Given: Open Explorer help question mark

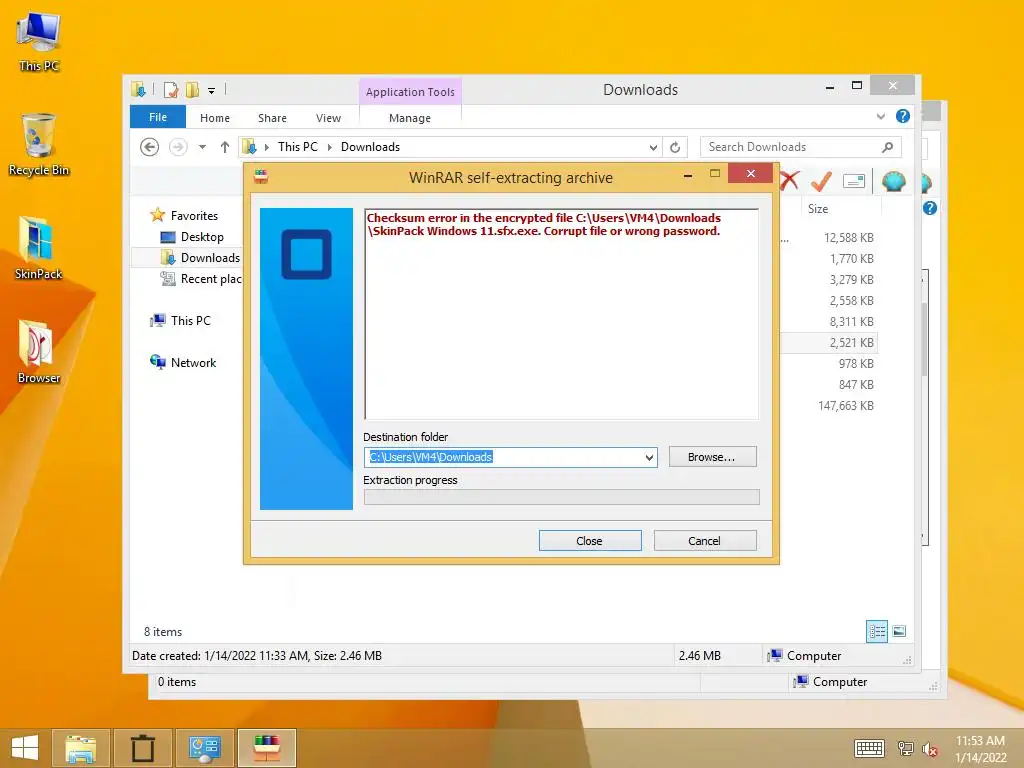Looking at the screenshot, I should [903, 116].
